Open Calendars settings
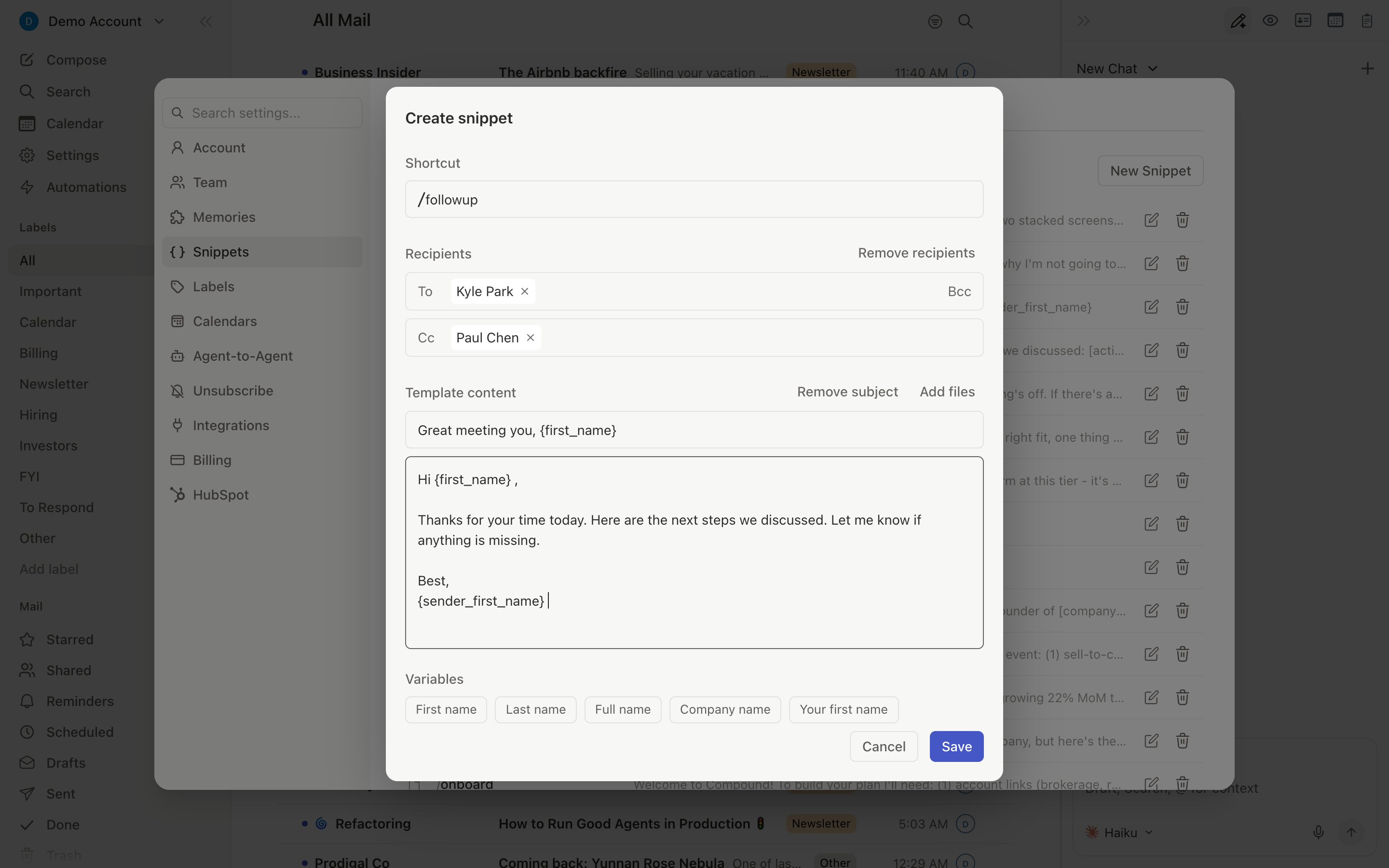The image size is (1389, 868). click(262, 322)
